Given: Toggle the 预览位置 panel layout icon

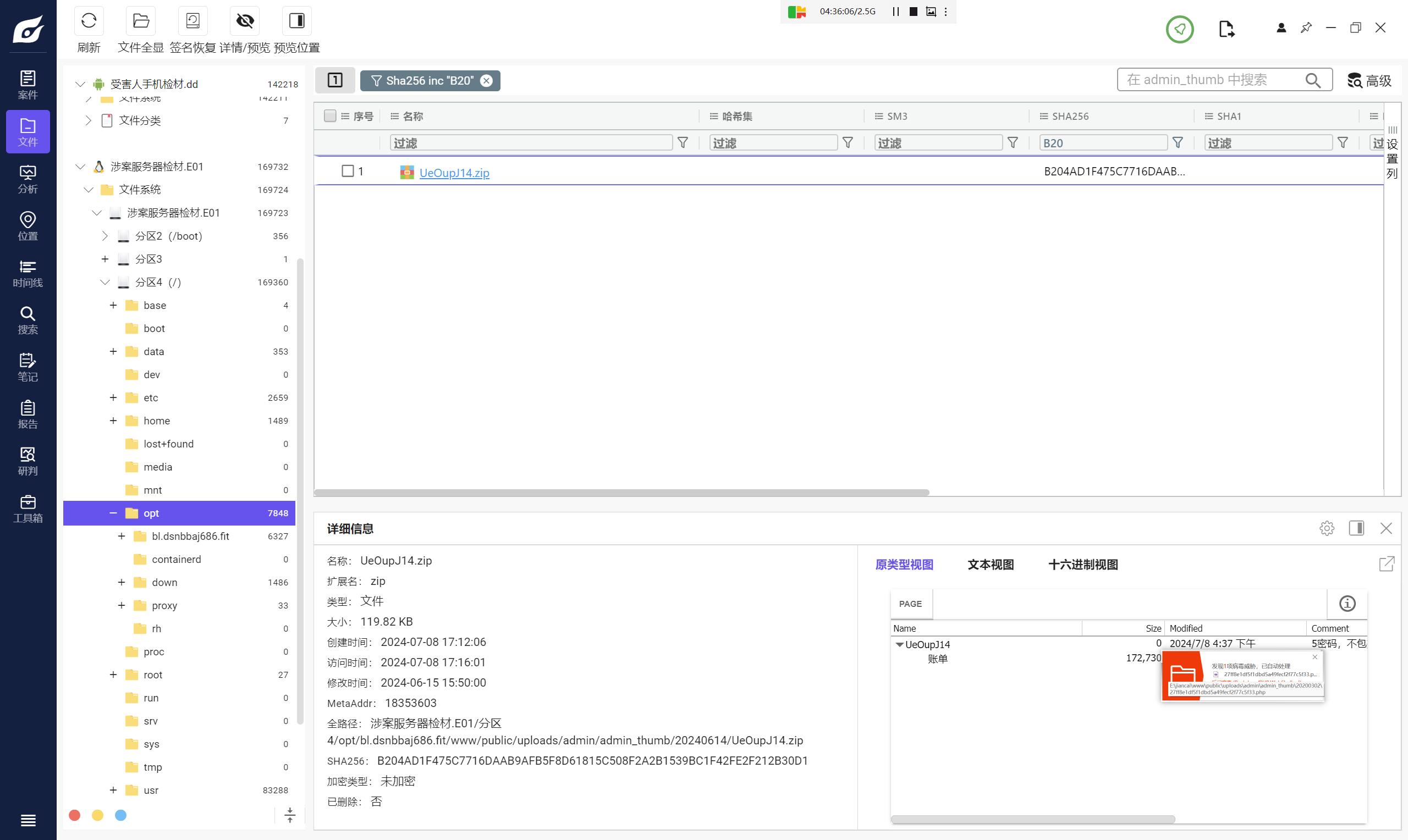Looking at the screenshot, I should click(x=297, y=21).
